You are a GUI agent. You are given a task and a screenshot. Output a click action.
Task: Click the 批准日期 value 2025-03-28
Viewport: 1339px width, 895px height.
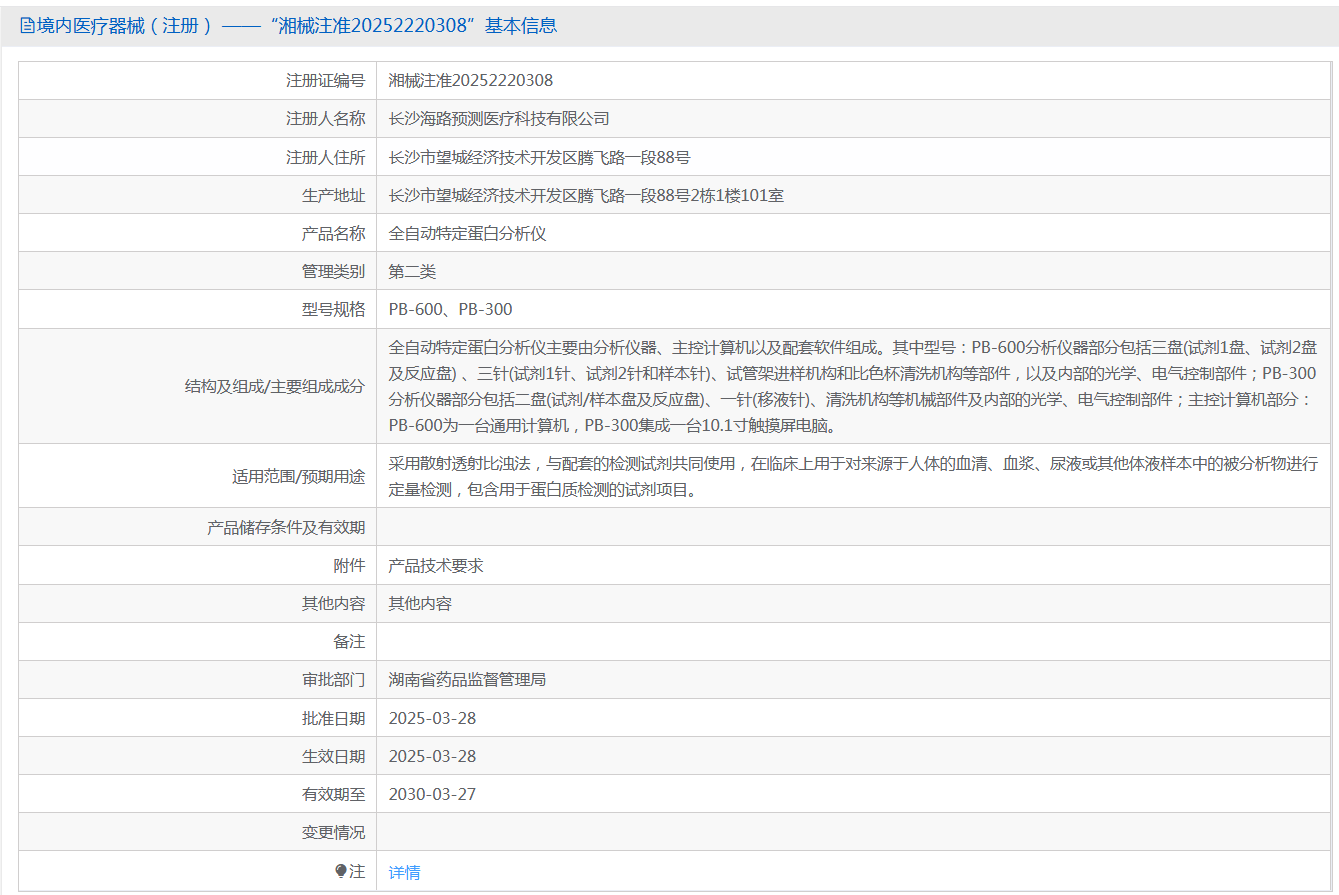[x=432, y=718]
